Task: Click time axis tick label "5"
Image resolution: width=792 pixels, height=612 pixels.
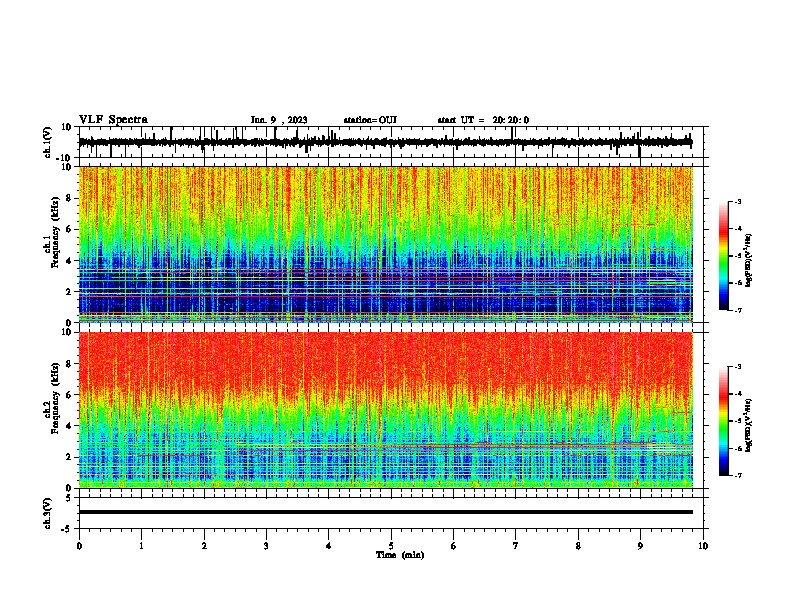Action: [391, 546]
